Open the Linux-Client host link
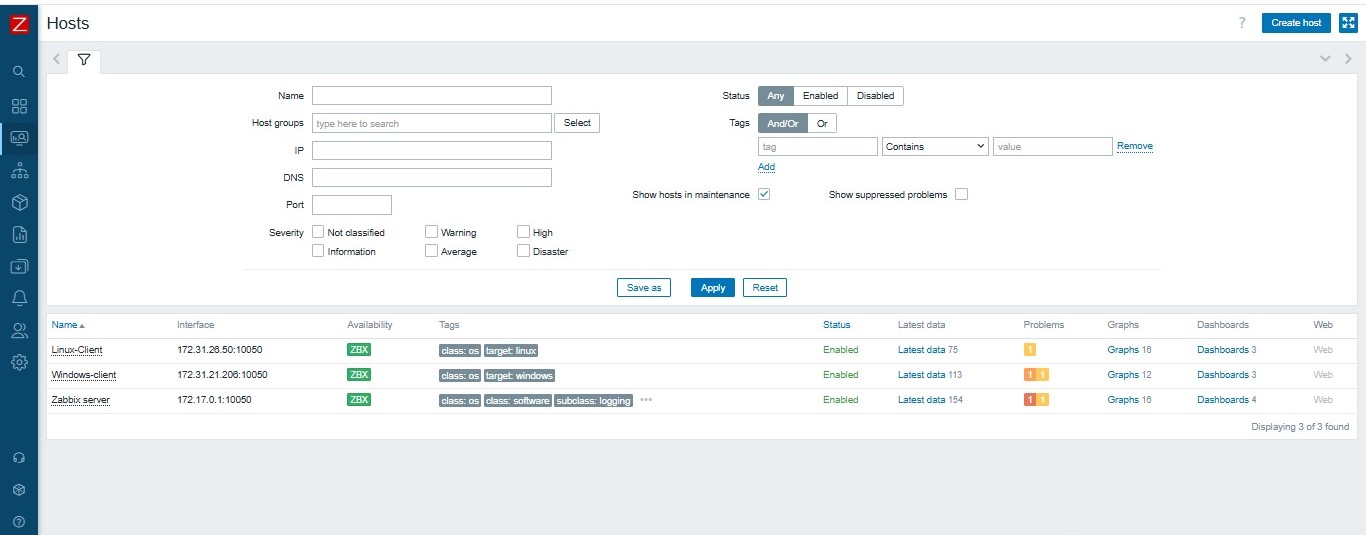The height and width of the screenshot is (535, 1366). tap(77, 350)
